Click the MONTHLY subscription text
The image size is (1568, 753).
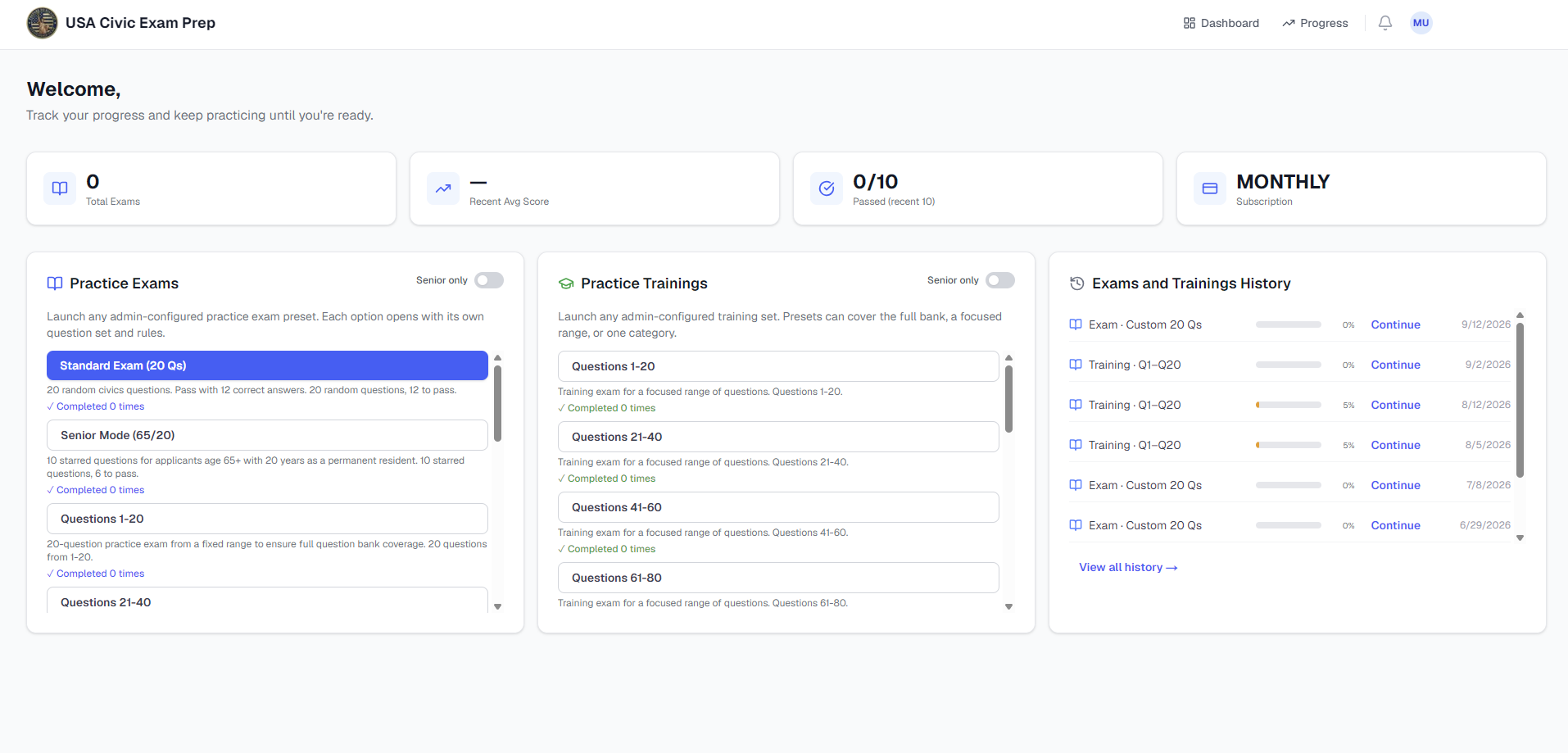[x=1283, y=182]
